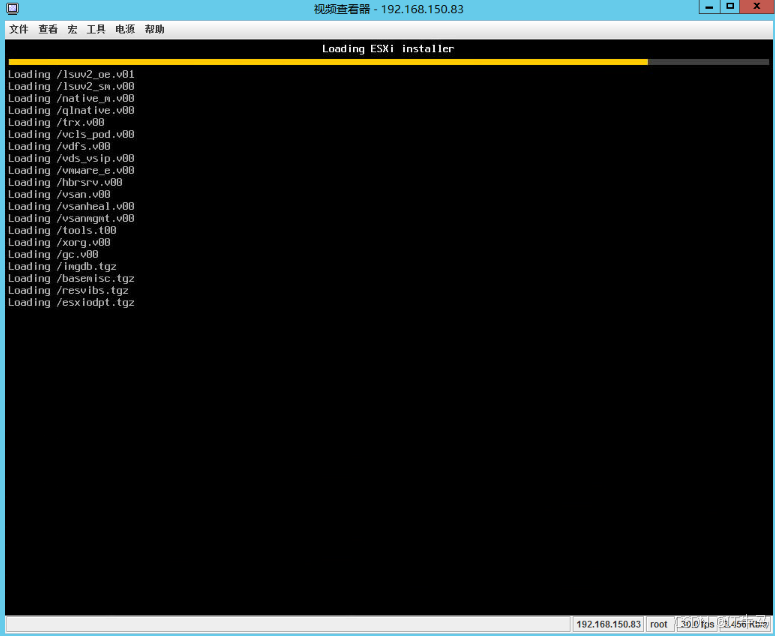Select the line 'Loading /esxiodpt.tgz'
Image resolution: width=775 pixels, height=636 pixels.
pos(71,302)
